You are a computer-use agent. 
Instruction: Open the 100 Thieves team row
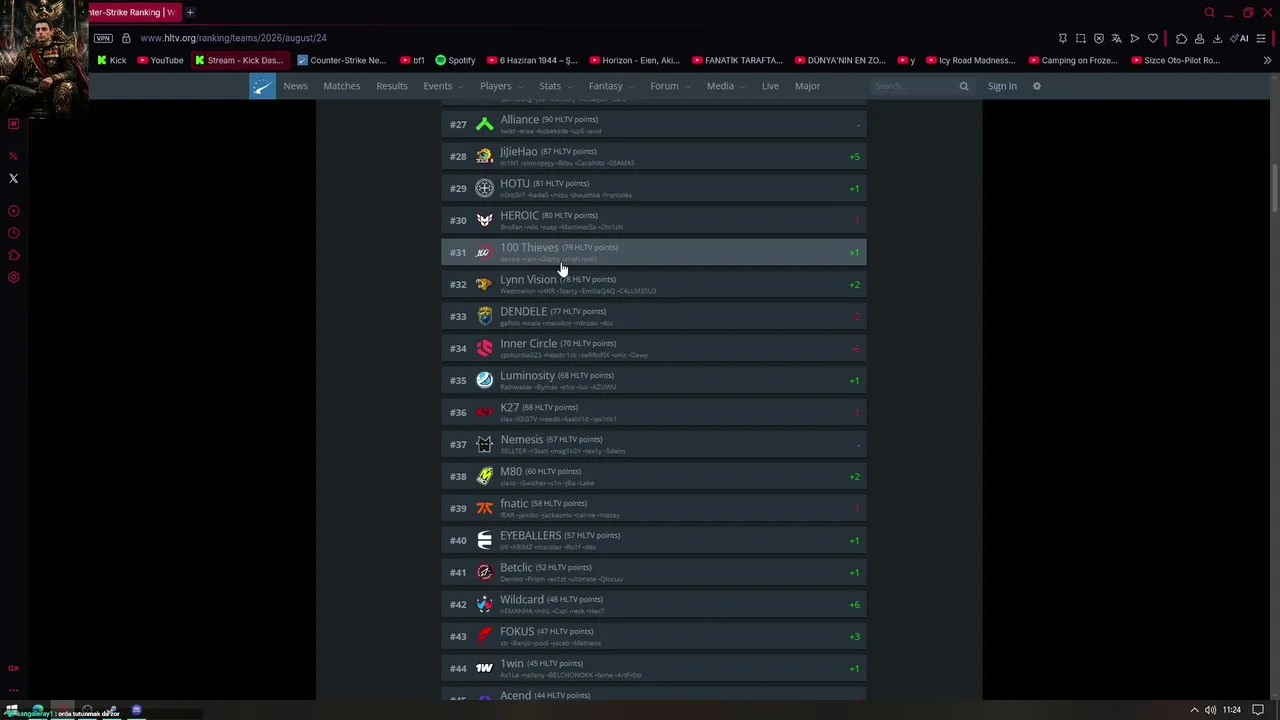click(654, 252)
